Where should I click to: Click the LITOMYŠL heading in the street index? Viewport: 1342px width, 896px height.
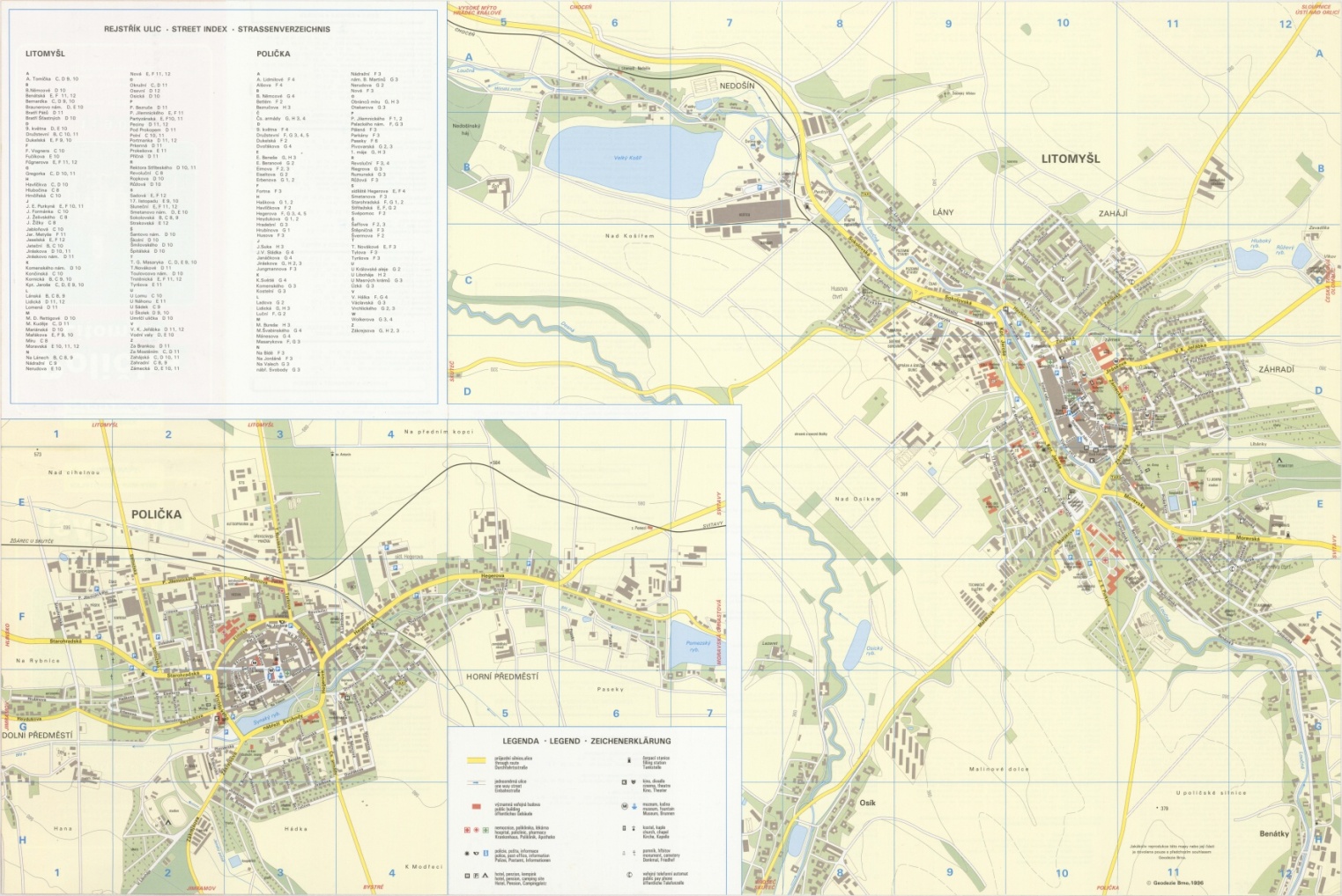45,54
